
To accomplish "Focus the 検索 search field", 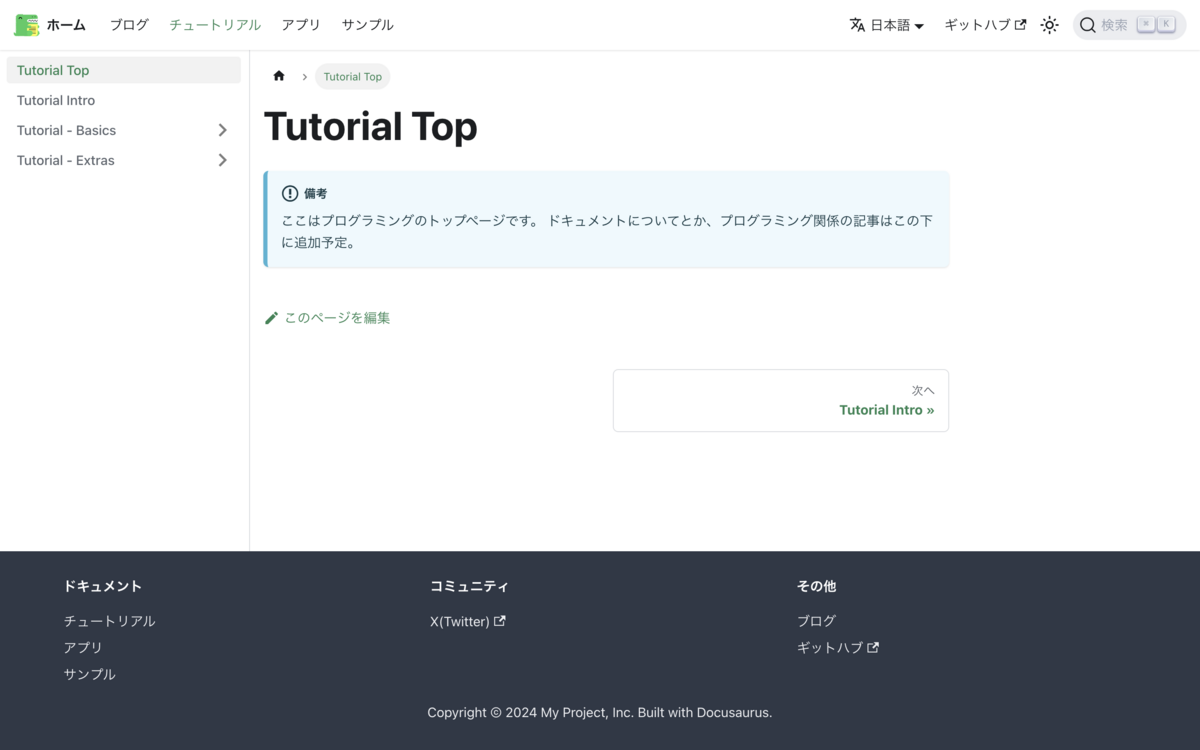I will click(1129, 25).
